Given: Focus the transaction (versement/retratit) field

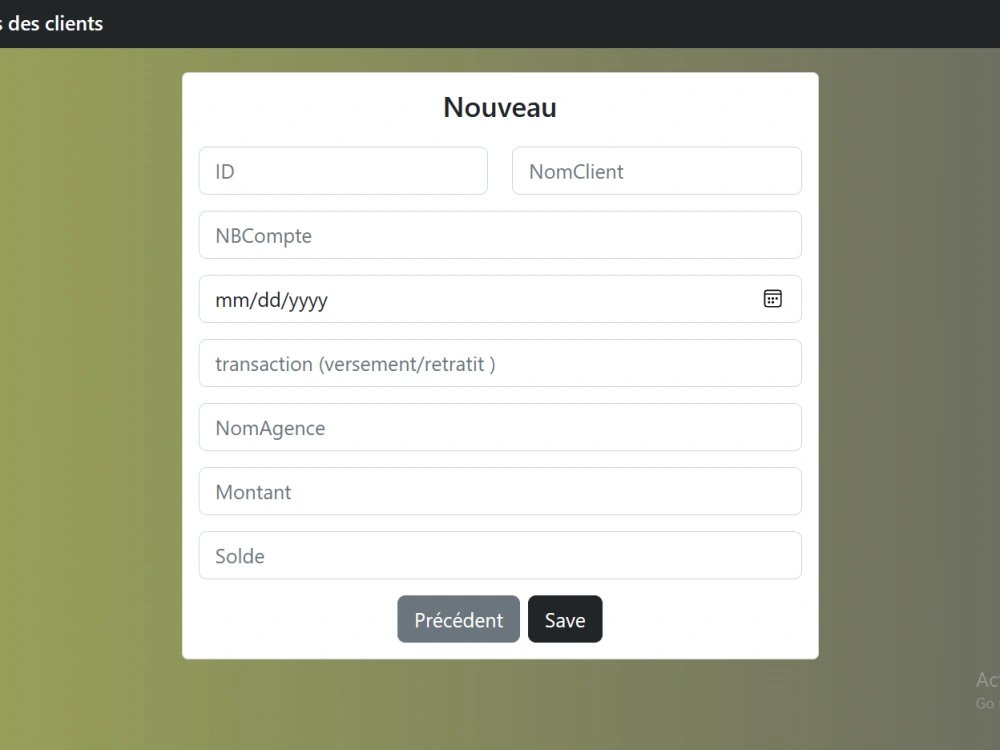Looking at the screenshot, I should 500,363.
